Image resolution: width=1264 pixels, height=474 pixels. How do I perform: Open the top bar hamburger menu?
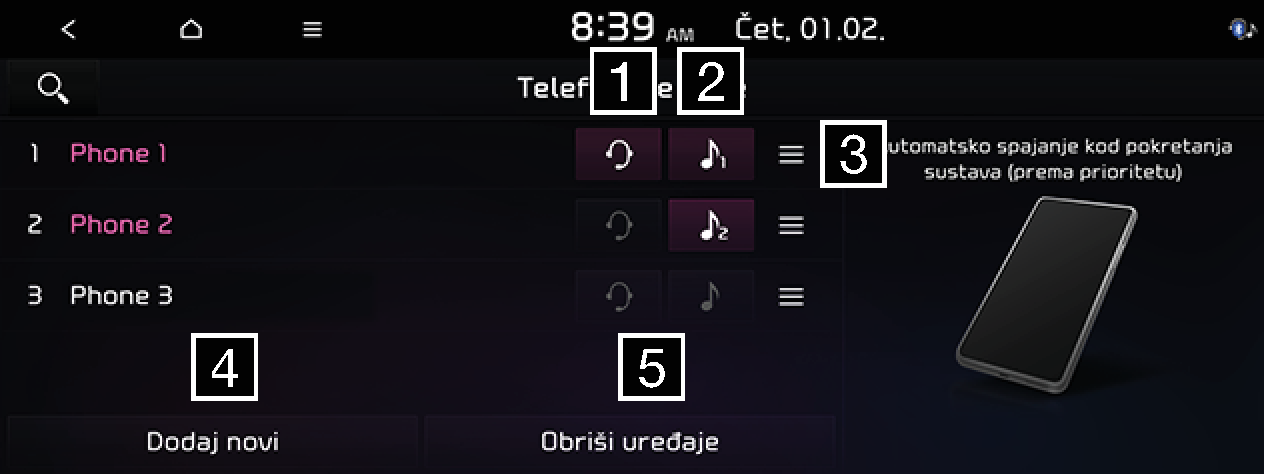click(x=312, y=29)
